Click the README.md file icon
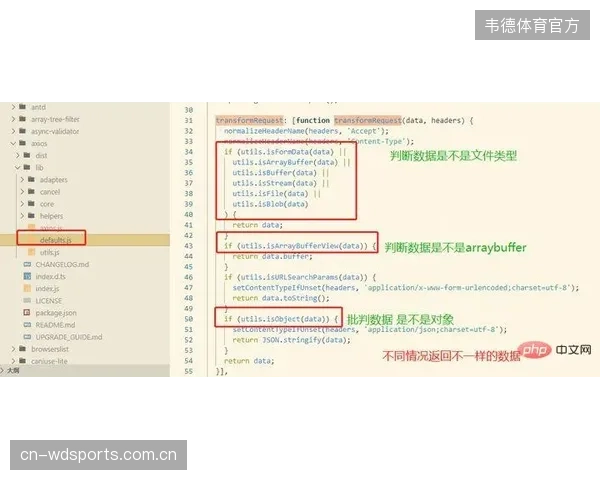This screenshot has height=480, width=600. click(x=27, y=325)
